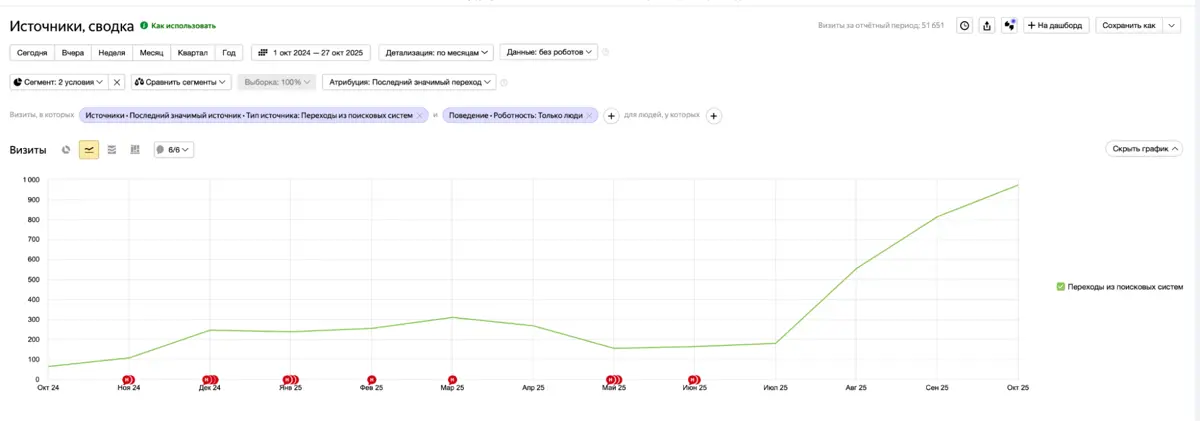Add visit condition with plus after Только люди
This screenshot has height=421, width=1200.
pos(612,116)
